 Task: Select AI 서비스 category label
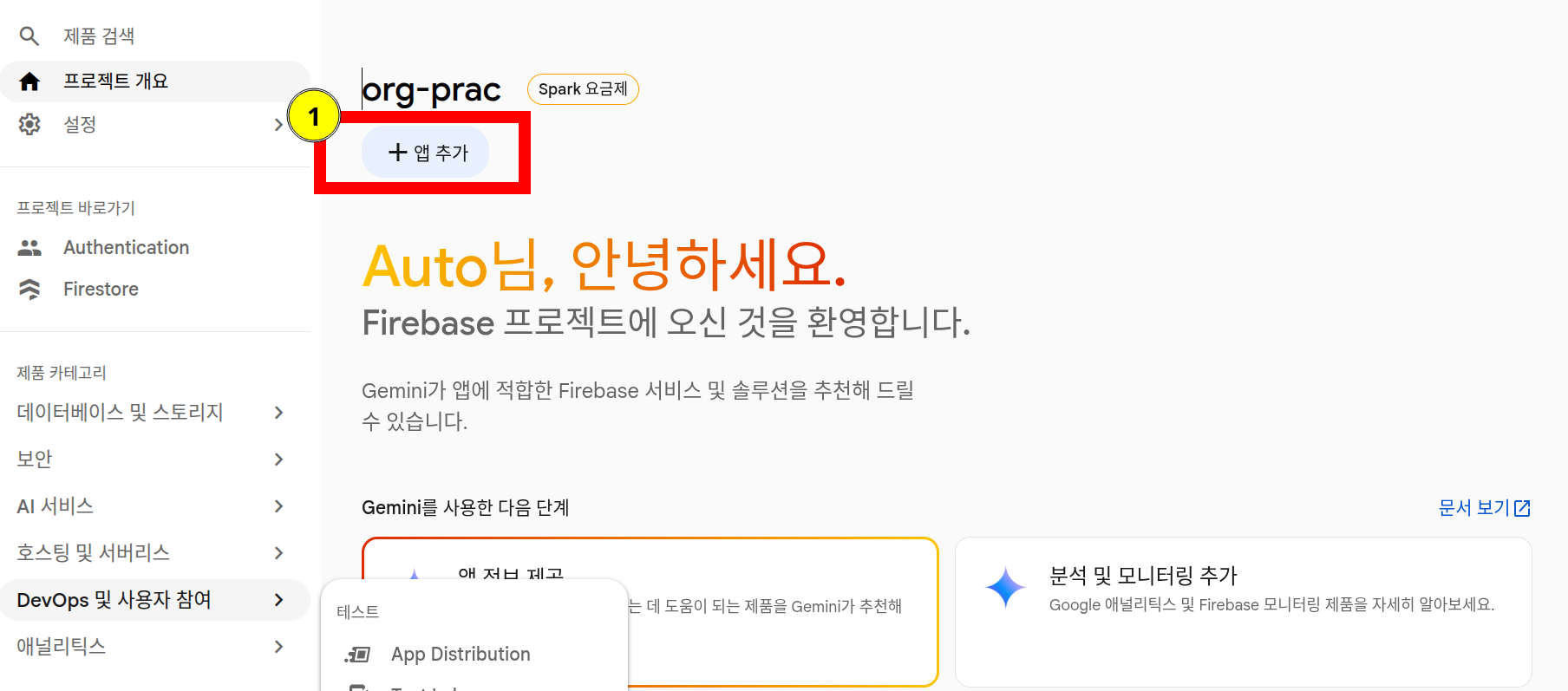56,506
